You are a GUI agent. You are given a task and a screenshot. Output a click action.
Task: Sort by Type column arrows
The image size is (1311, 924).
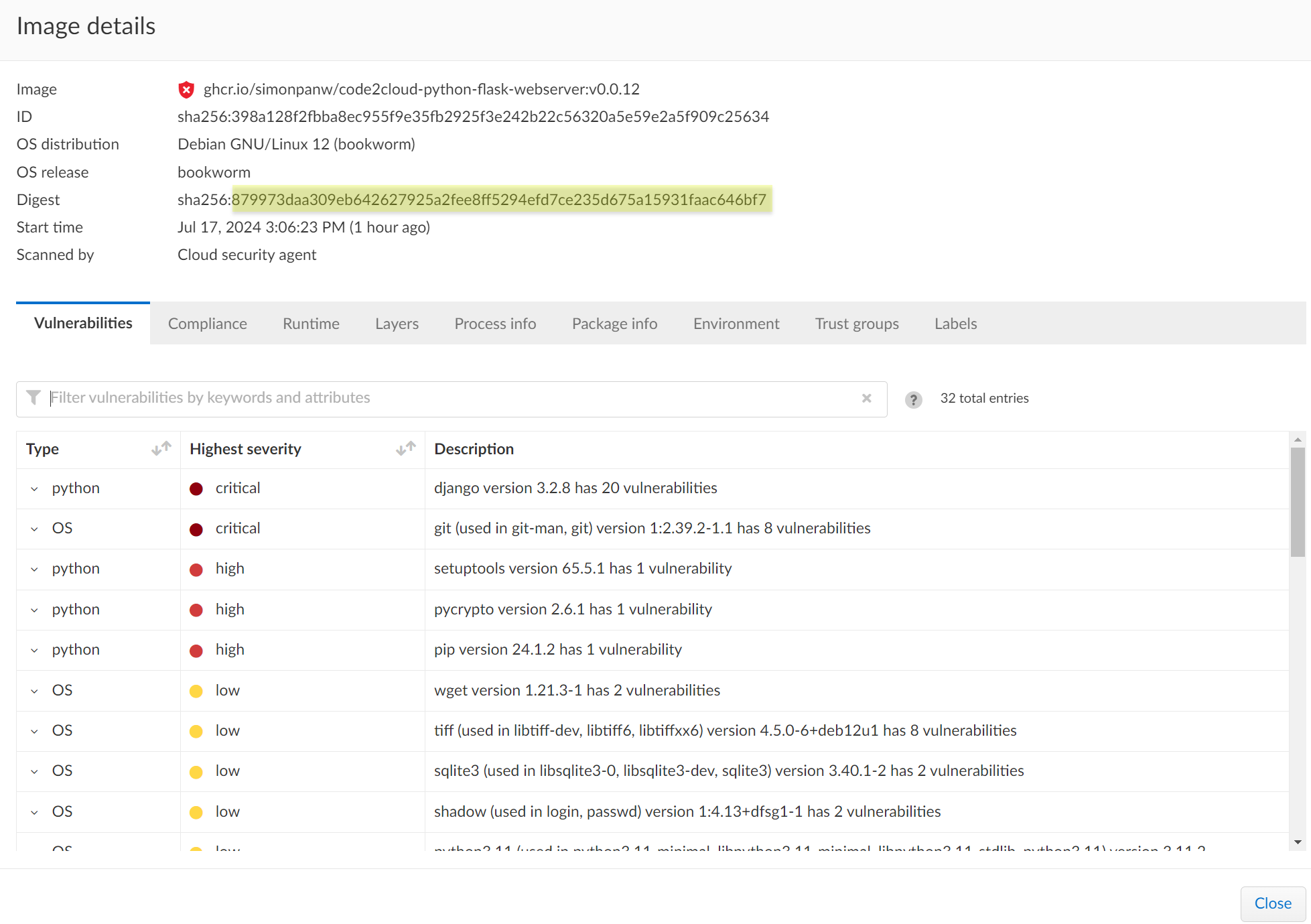pos(161,448)
